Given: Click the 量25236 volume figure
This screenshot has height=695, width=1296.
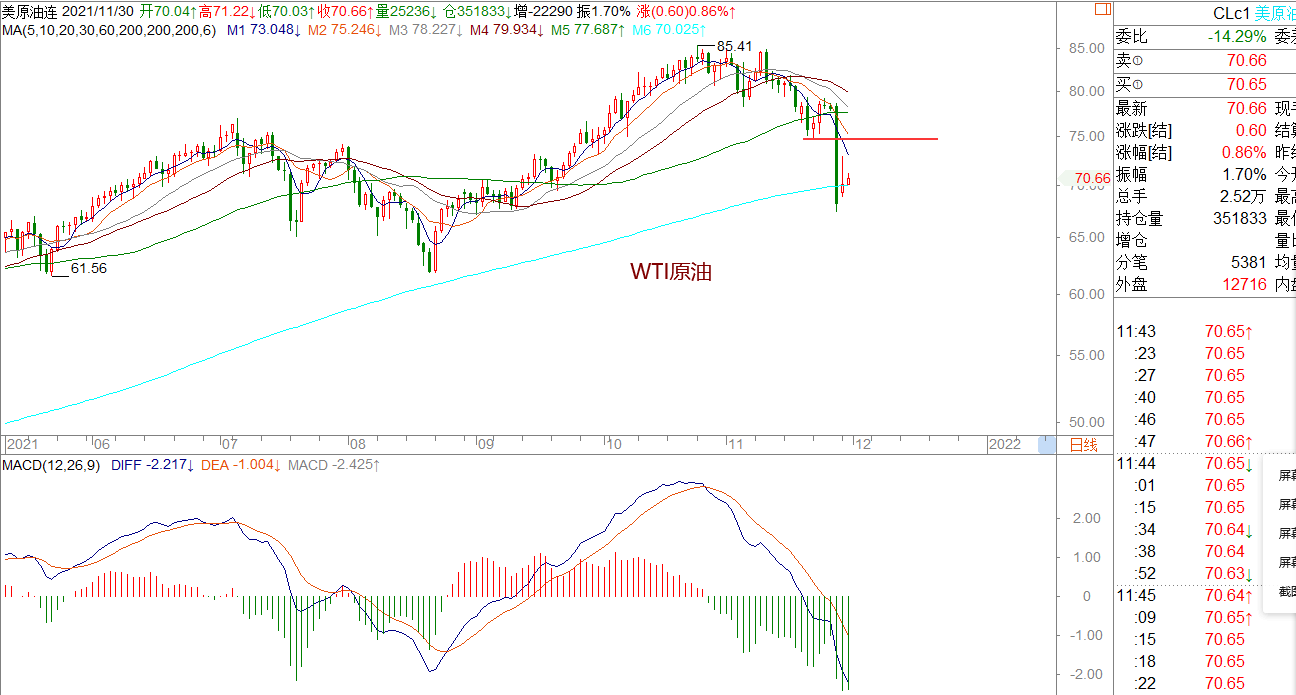Looking at the screenshot, I should [407, 11].
